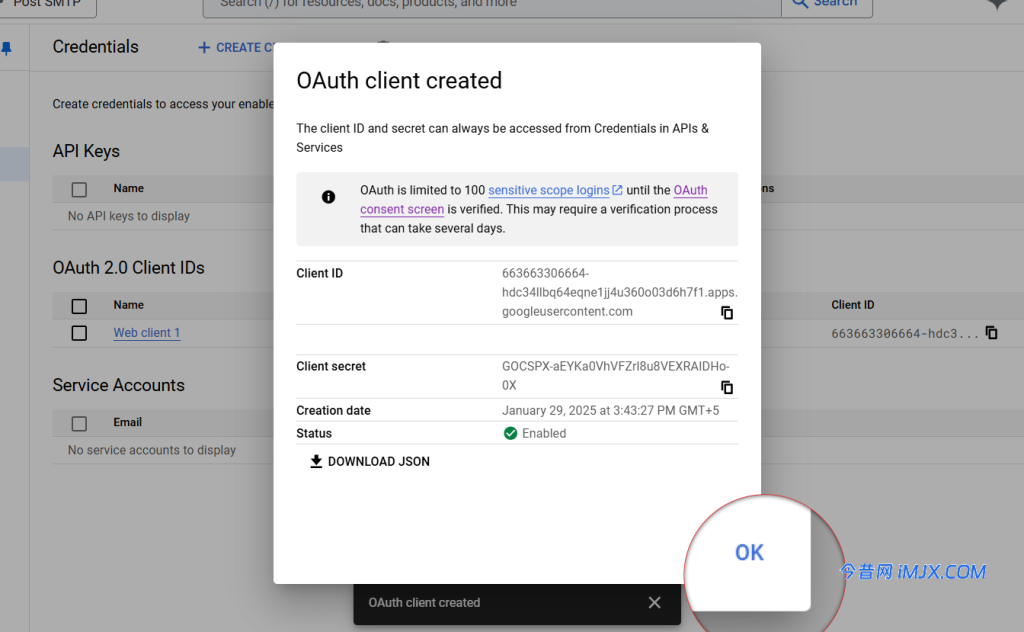The width and height of the screenshot is (1024, 632).
Task: Confirm the dialog with OK
Action: pyautogui.click(x=749, y=552)
